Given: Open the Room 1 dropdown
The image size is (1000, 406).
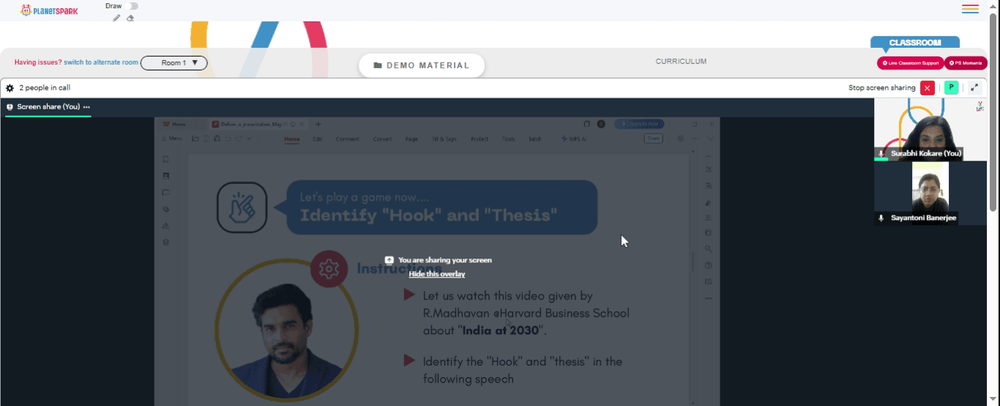Looking at the screenshot, I should (x=174, y=62).
